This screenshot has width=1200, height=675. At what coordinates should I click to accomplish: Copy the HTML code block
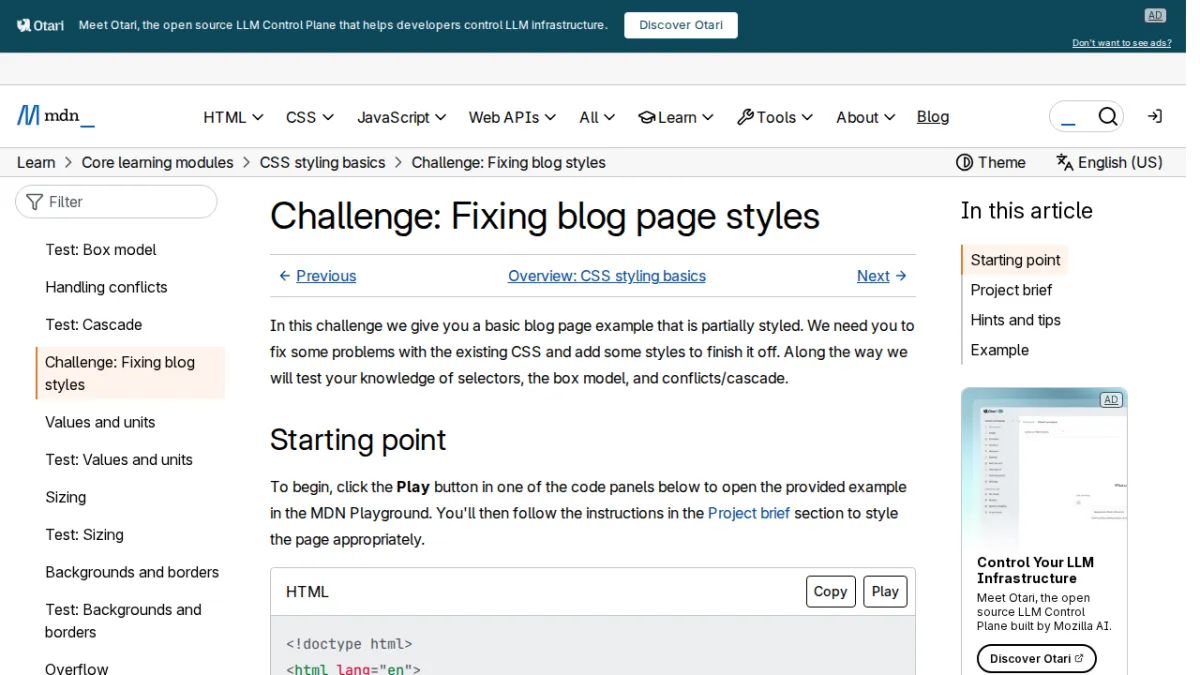coord(831,592)
